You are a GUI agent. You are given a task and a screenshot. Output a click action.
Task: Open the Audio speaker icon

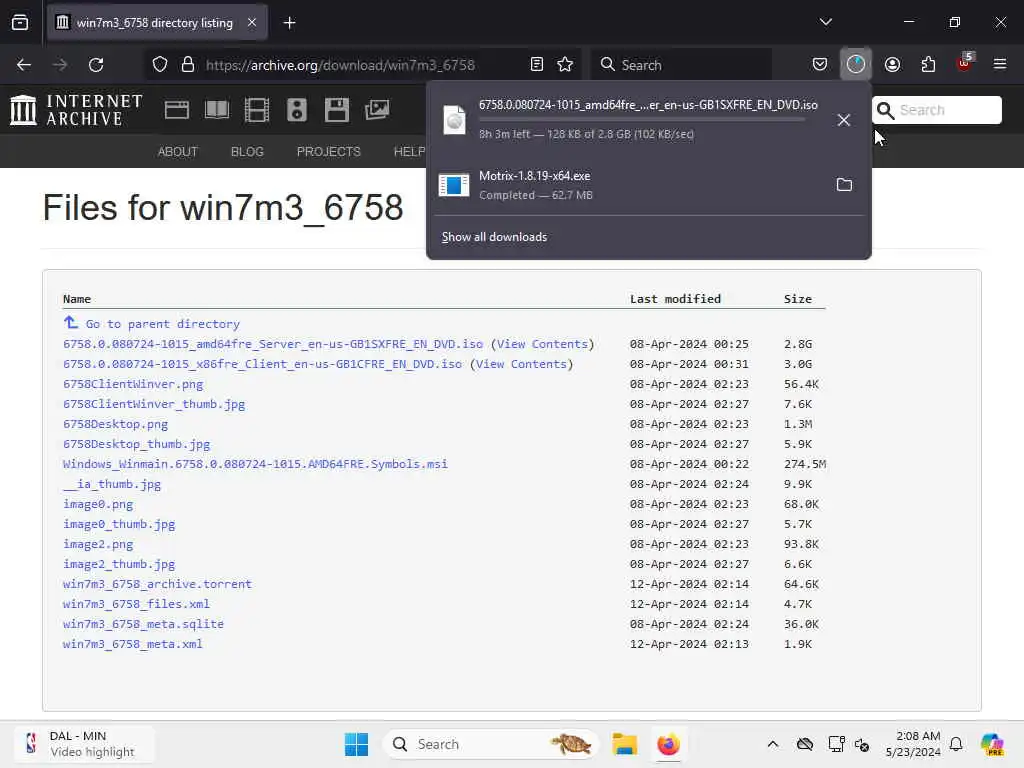296,110
